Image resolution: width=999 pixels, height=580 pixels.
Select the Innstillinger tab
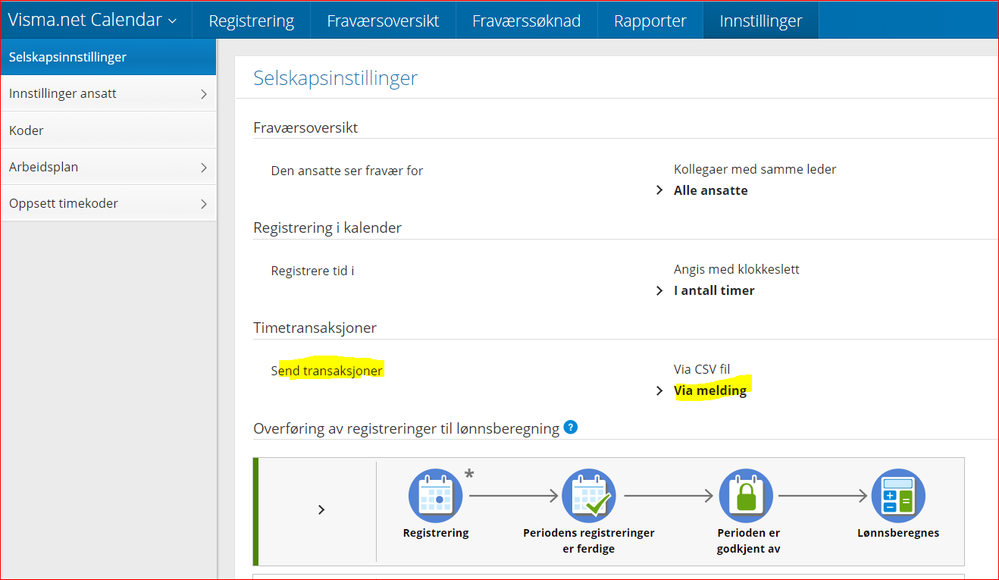click(761, 20)
